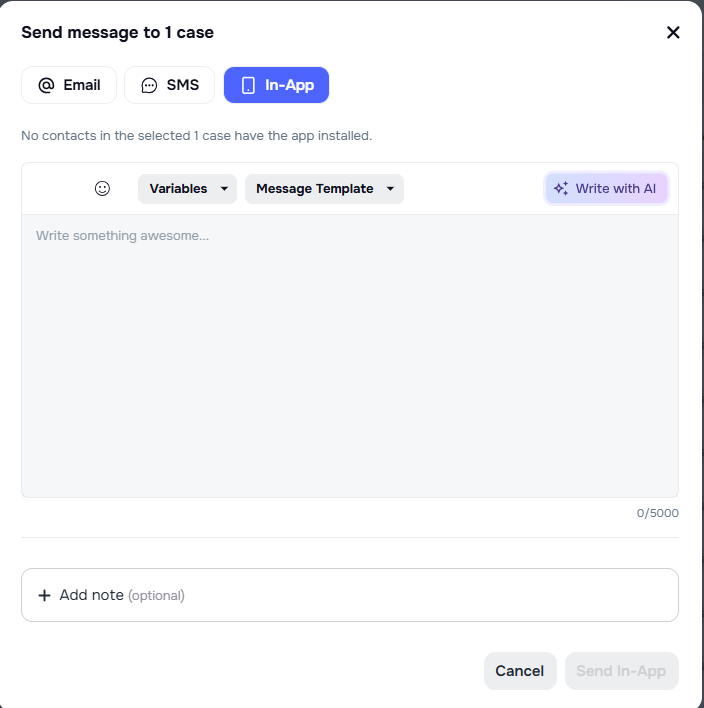Screen dimensions: 704x708
Task: Click the sparkle icon in Write with AI
Action: pos(561,188)
